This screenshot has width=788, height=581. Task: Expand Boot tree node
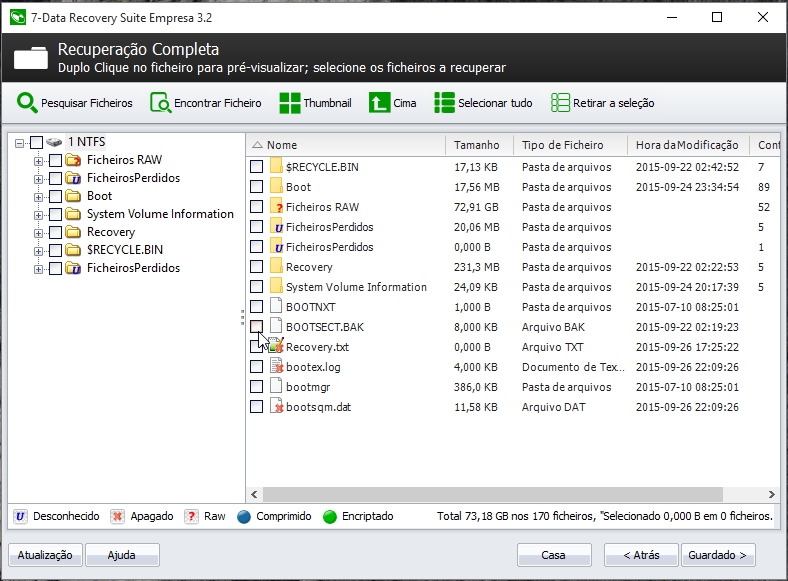click(x=38, y=198)
